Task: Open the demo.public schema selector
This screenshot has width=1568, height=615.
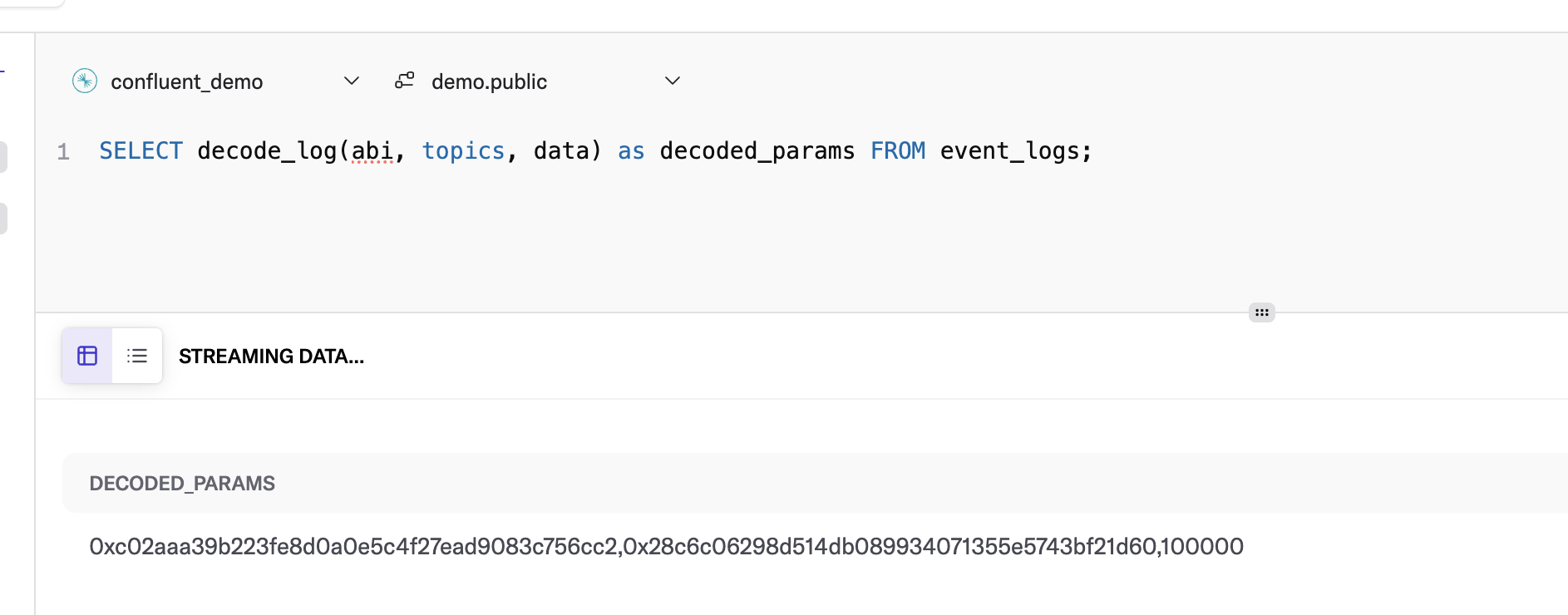Action: click(538, 81)
